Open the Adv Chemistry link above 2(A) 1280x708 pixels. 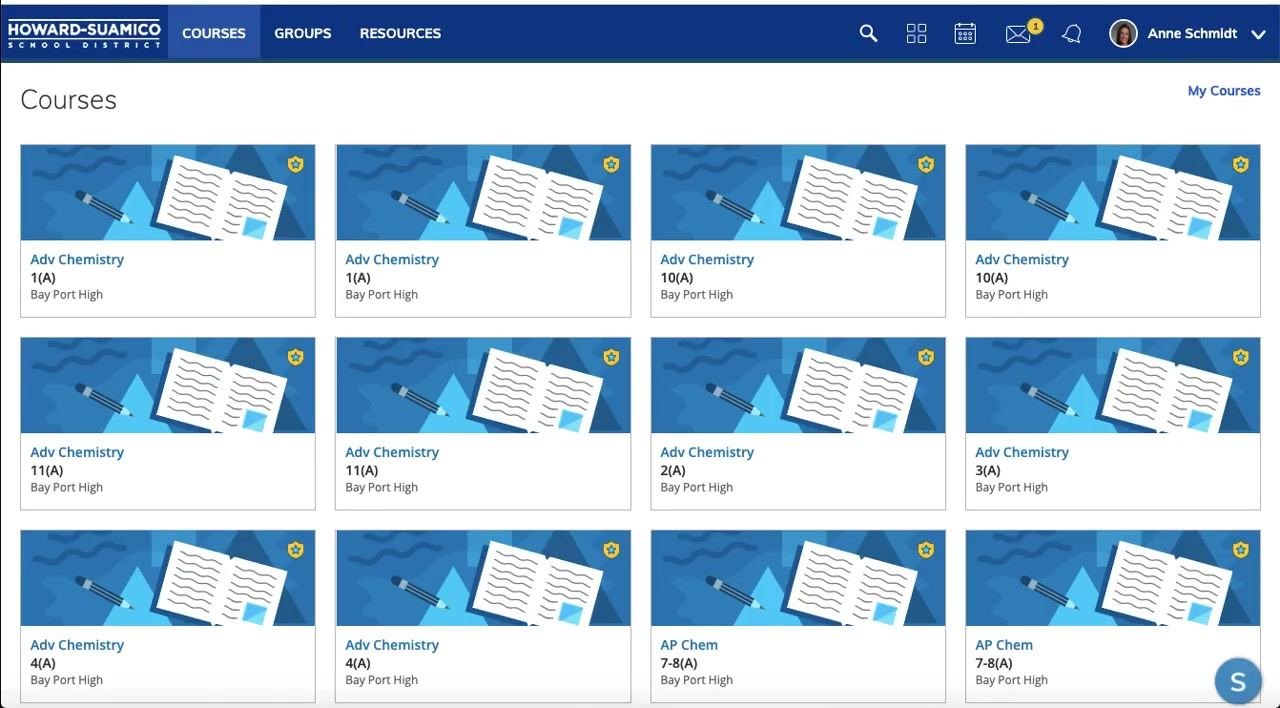[x=707, y=452]
